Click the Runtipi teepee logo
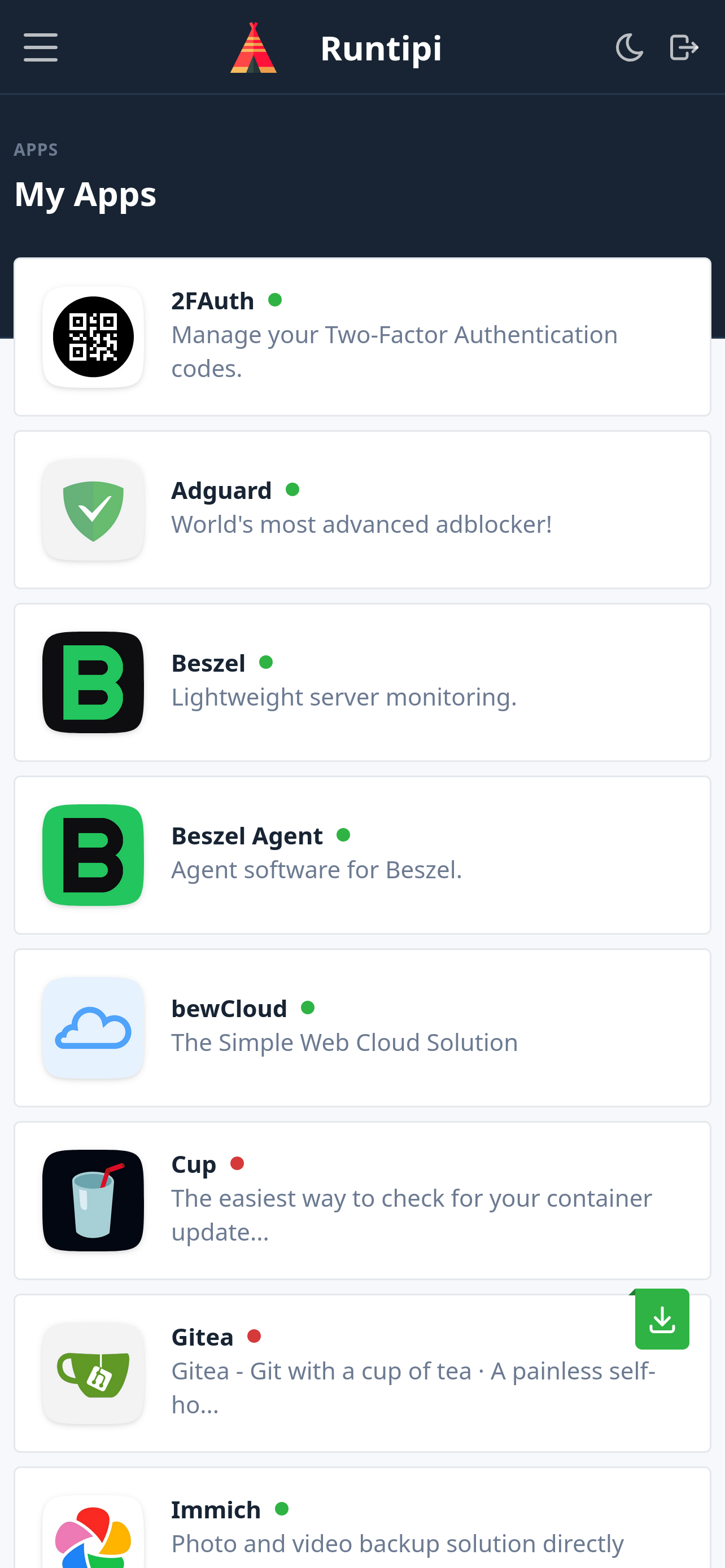725x1568 pixels. [x=254, y=47]
